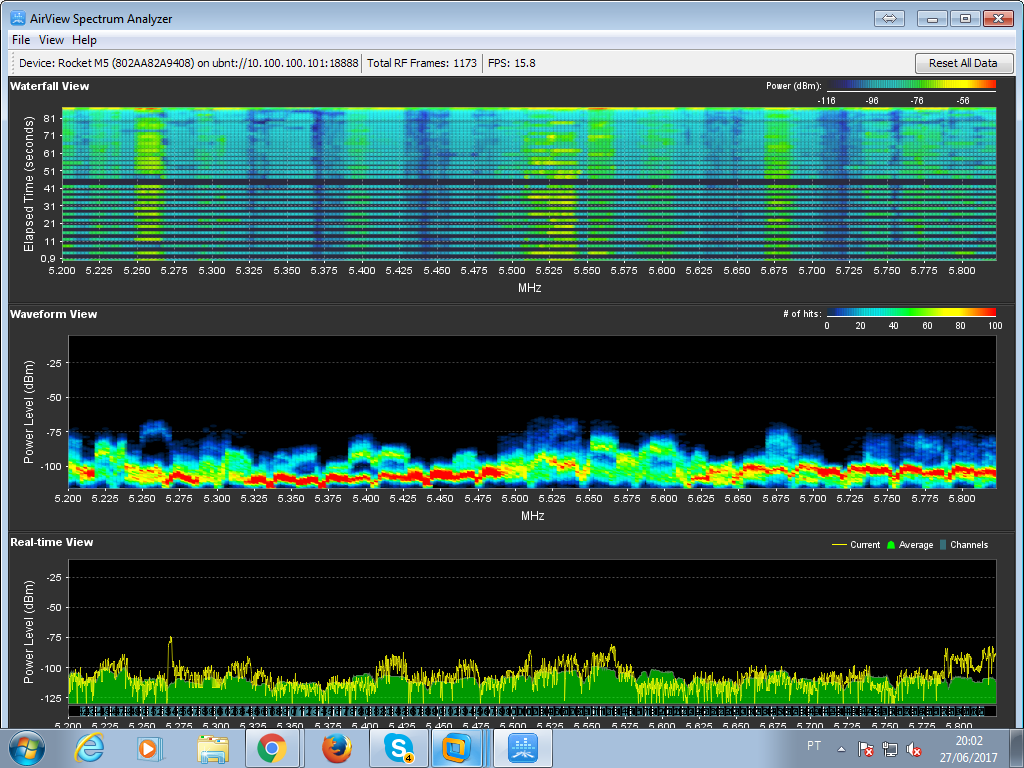Click the number-of-hits color legend bar
The width and height of the screenshot is (1024, 768).
pos(913,313)
